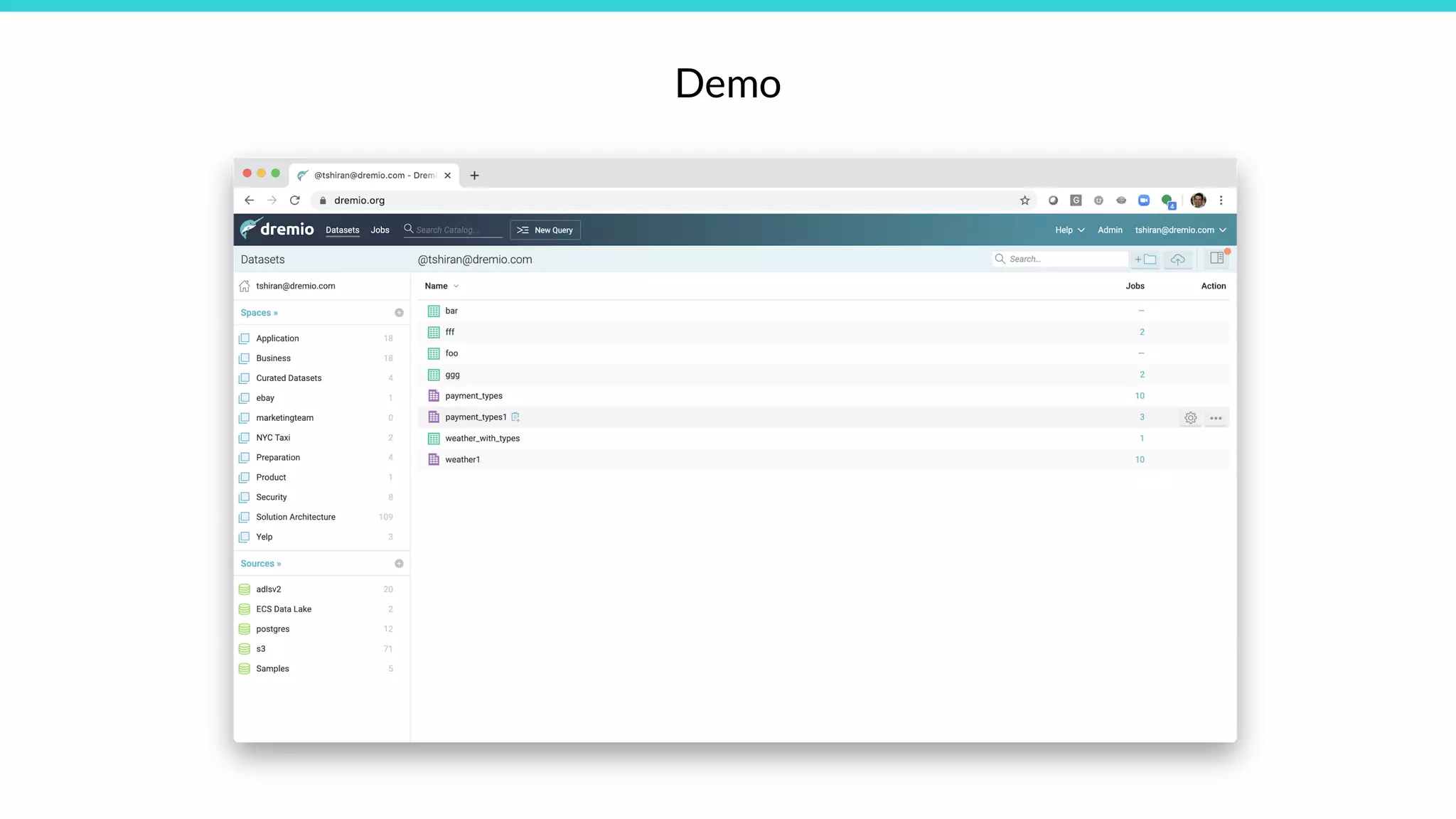Screen dimensions: 1456x819
Task: Click the postgres source icon
Action: (x=245, y=629)
